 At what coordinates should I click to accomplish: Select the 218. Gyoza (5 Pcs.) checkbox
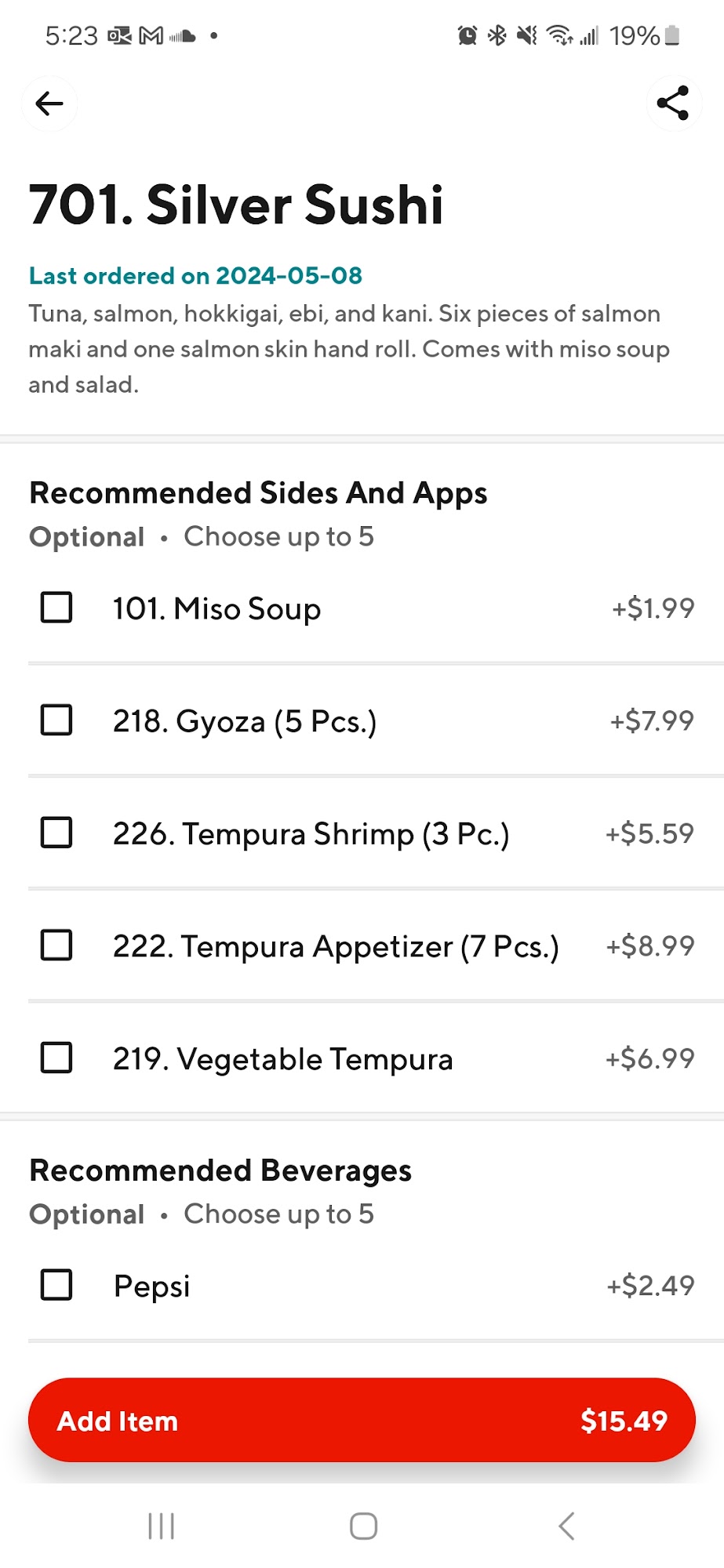coord(56,720)
